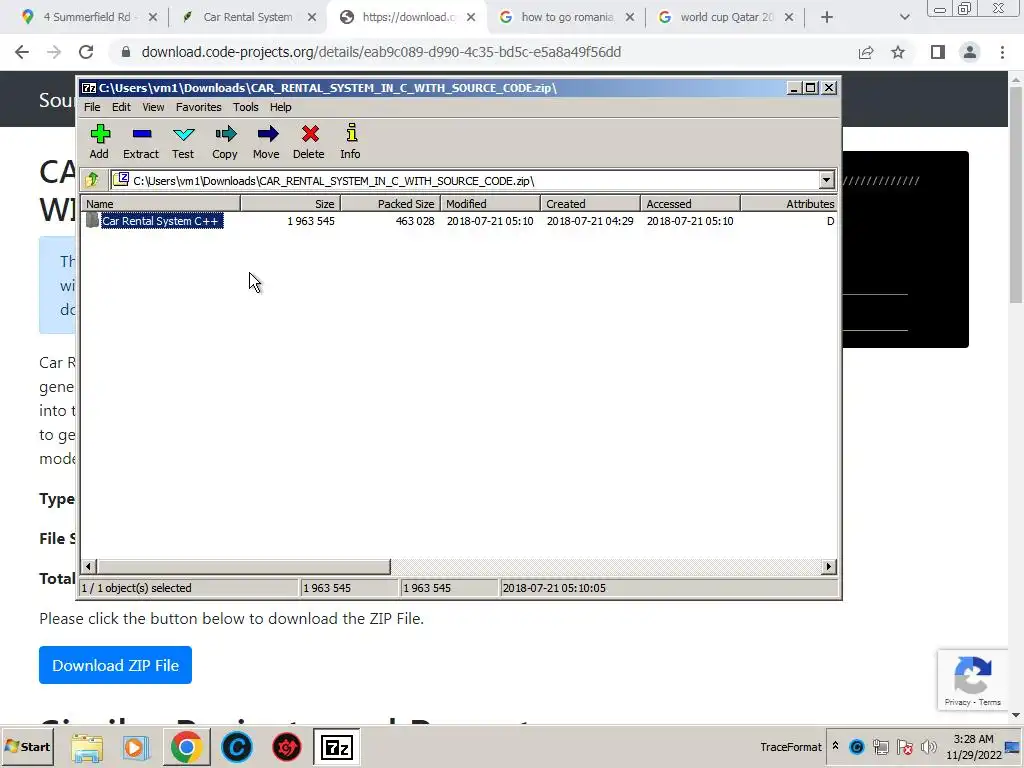This screenshot has width=1024, height=768.
Task: Sort by the Accessed column header
Action: click(690, 204)
